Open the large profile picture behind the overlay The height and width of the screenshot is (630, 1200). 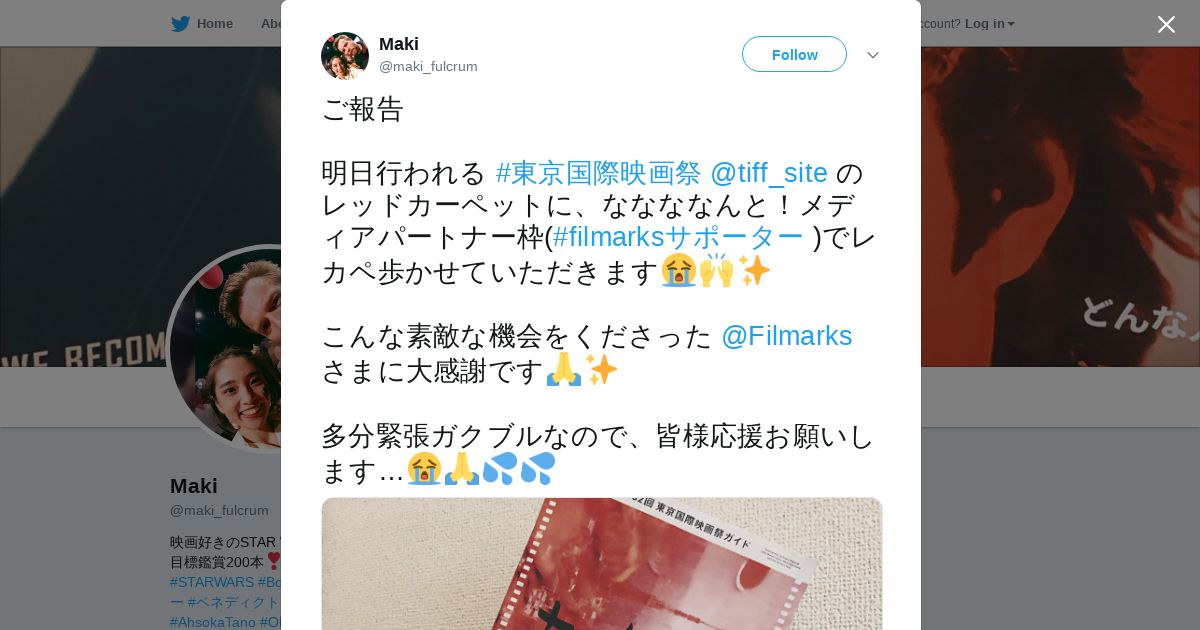225,349
